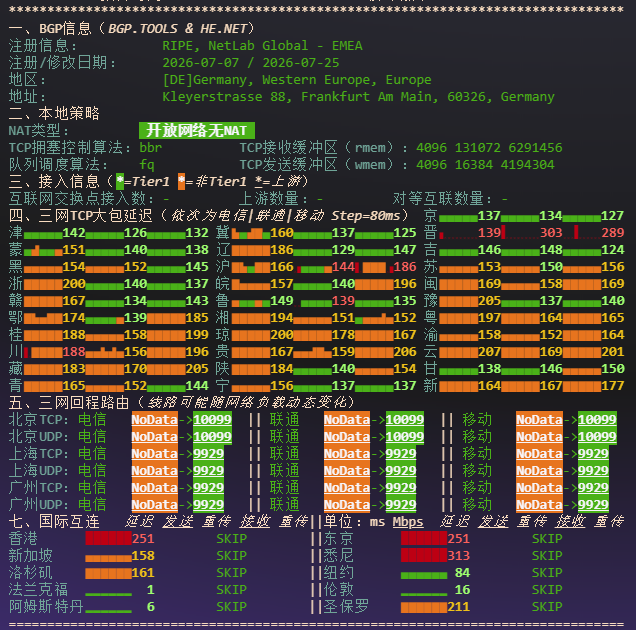Click the '1' latency for 法兰克福
This screenshot has width=636, height=630.
pyautogui.click(x=150, y=590)
